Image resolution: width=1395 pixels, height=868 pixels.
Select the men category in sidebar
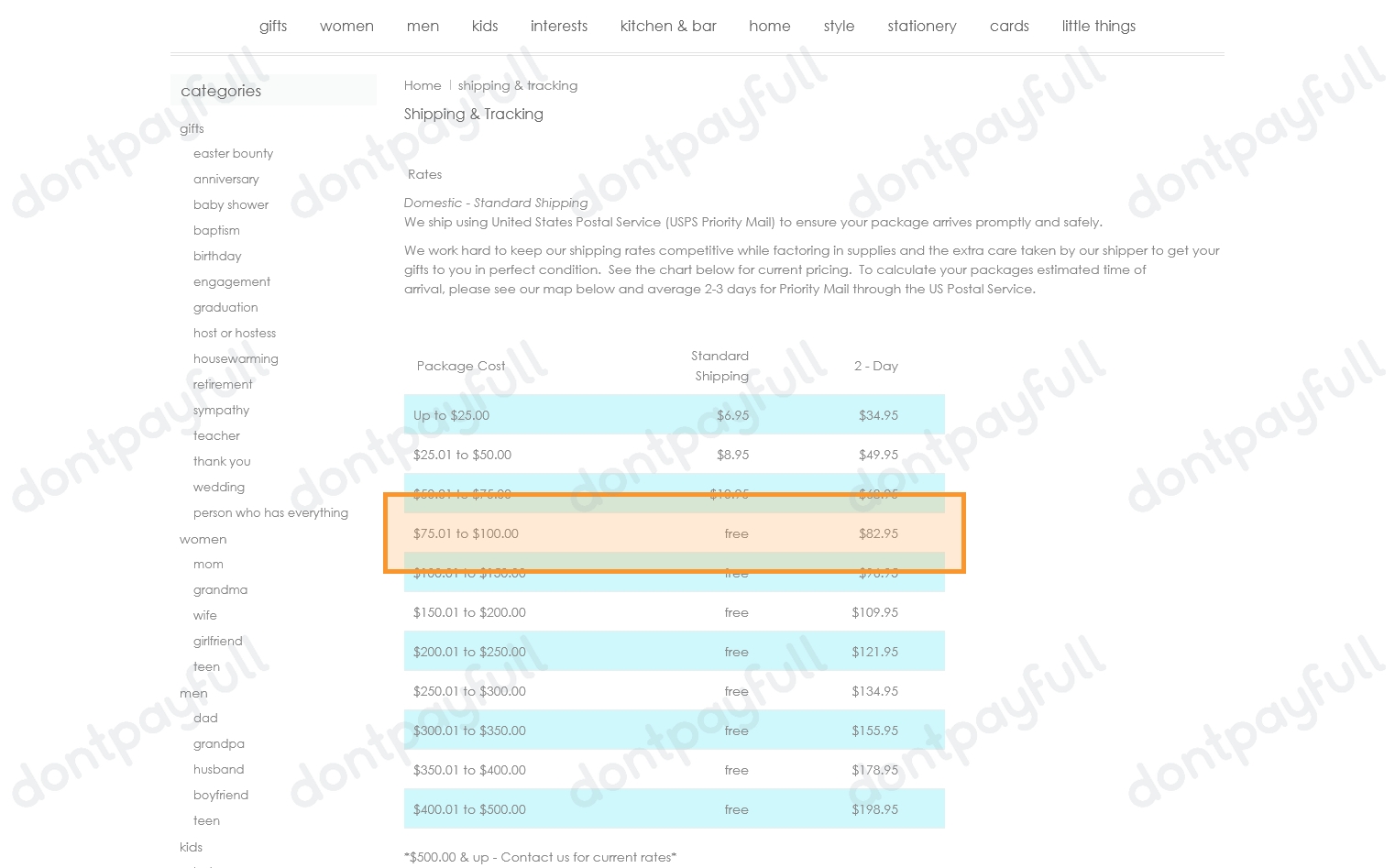point(193,693)
